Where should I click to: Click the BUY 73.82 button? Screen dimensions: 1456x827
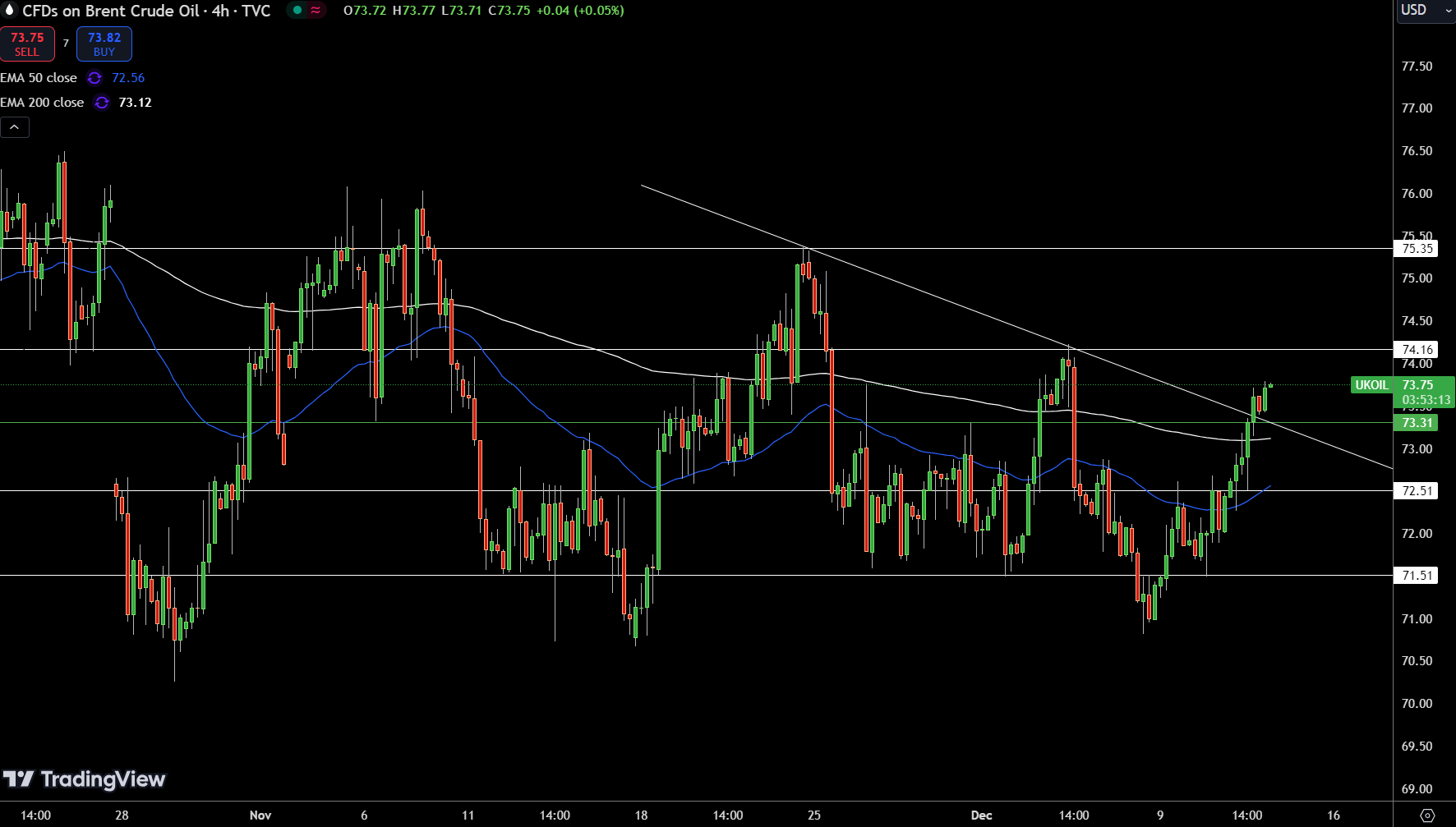(x=104, y=44)
